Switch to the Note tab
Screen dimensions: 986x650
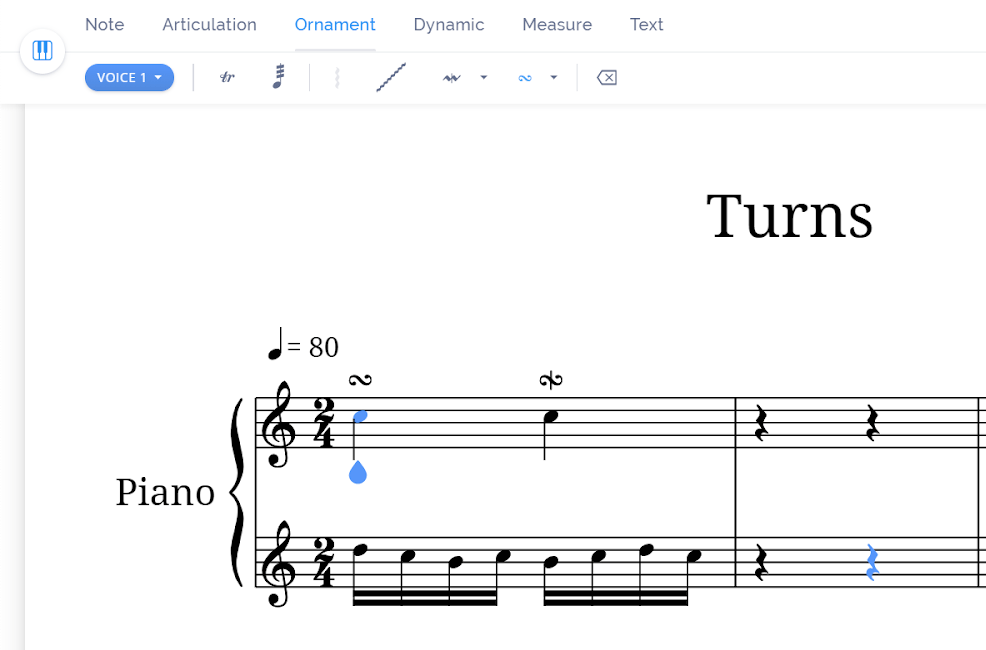[104, 24]
